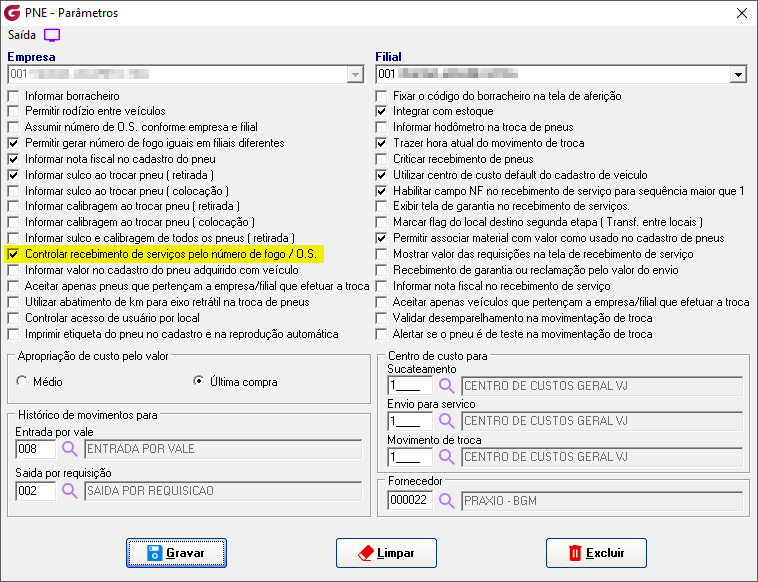
Task: Enable Validar desemparelhamento na movimentação de troca
Action: click(381, 318)
